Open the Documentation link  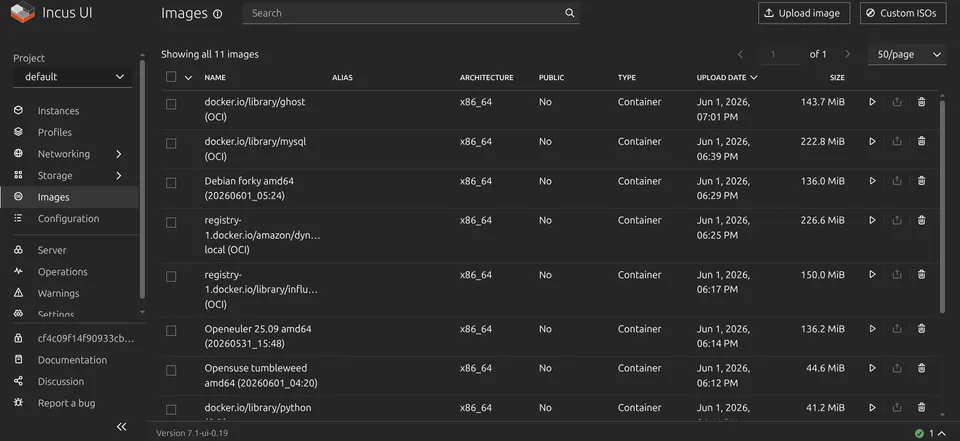[70, 360]
